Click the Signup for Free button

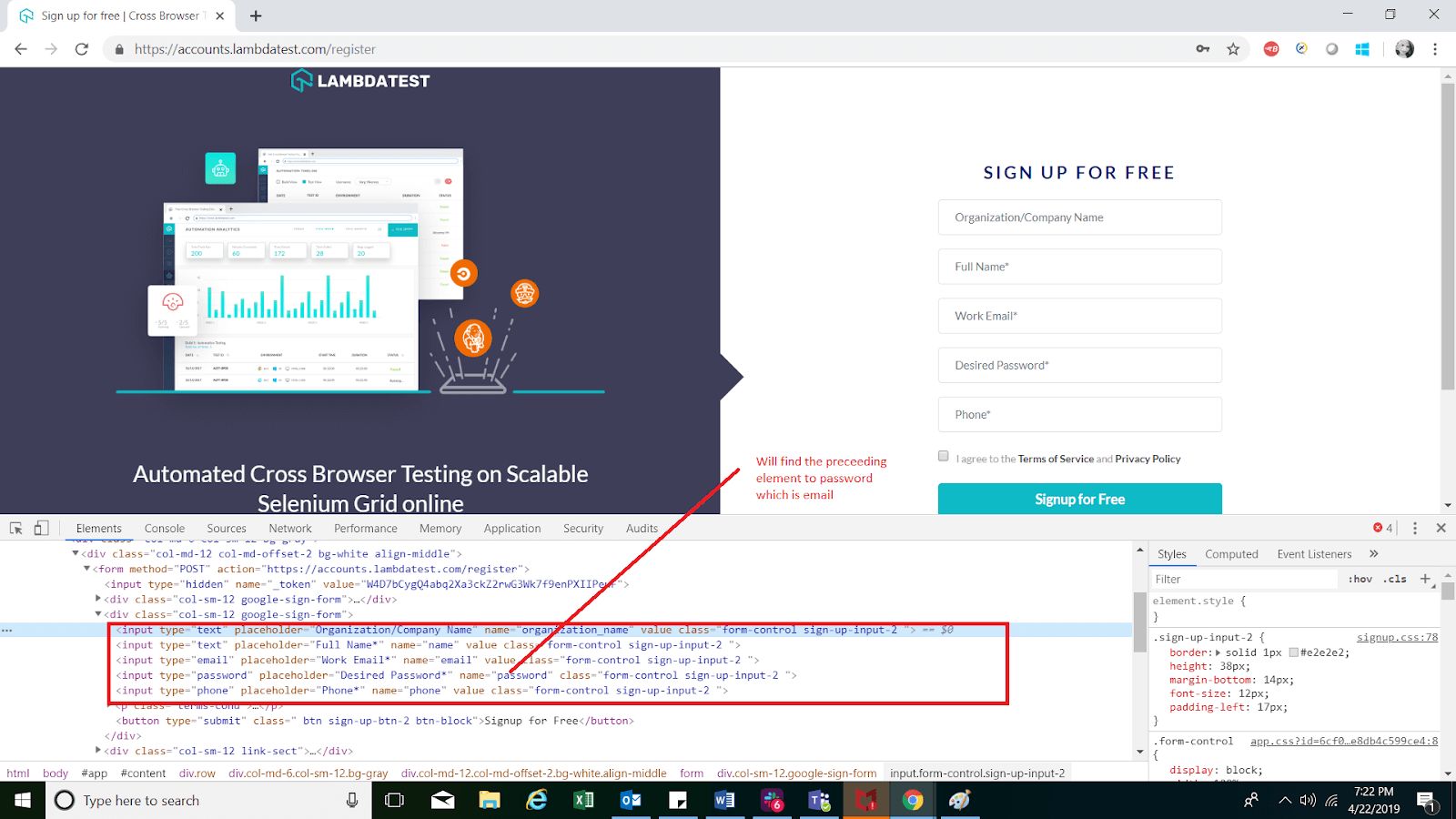point(1080,499)
